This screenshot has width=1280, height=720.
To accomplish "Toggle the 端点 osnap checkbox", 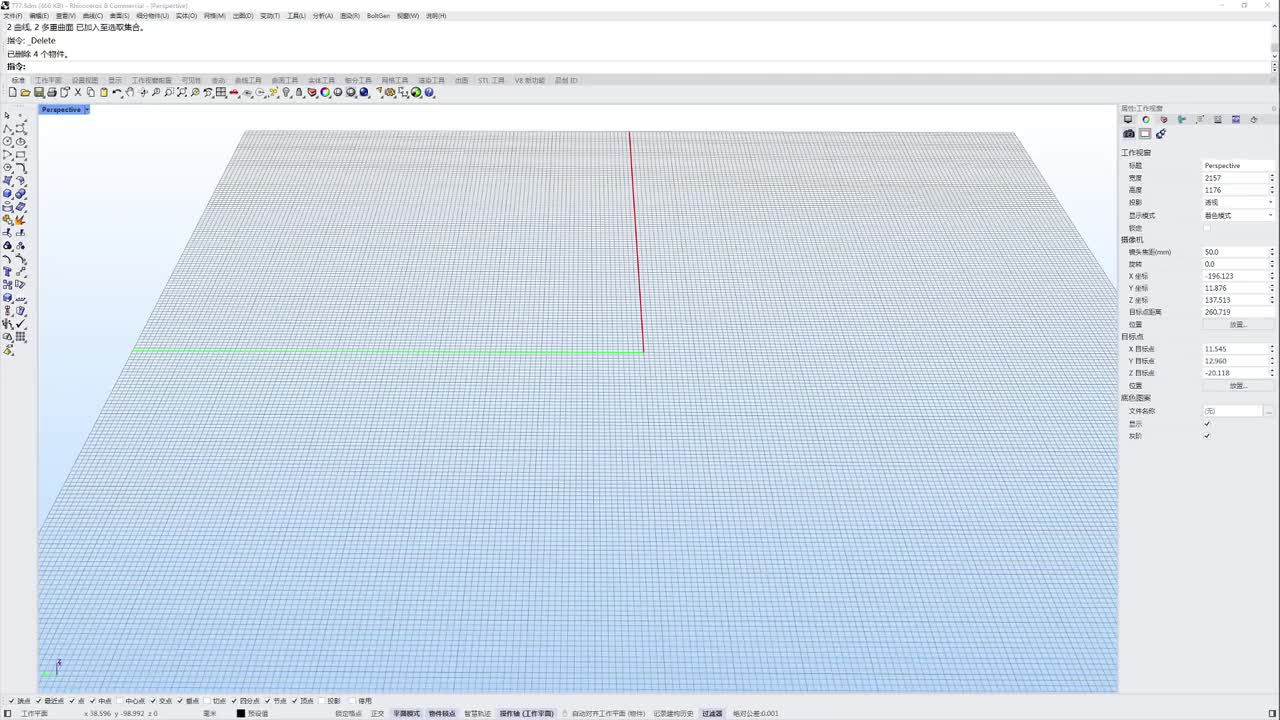I will tap(11, 701).
